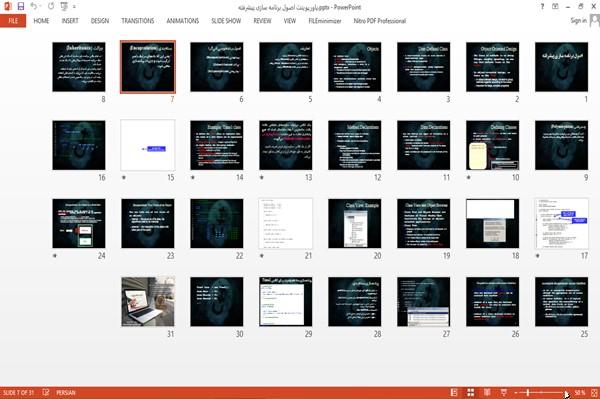Click the animation star under slide 21
The image size is (600, 399).
click(262, 256)
